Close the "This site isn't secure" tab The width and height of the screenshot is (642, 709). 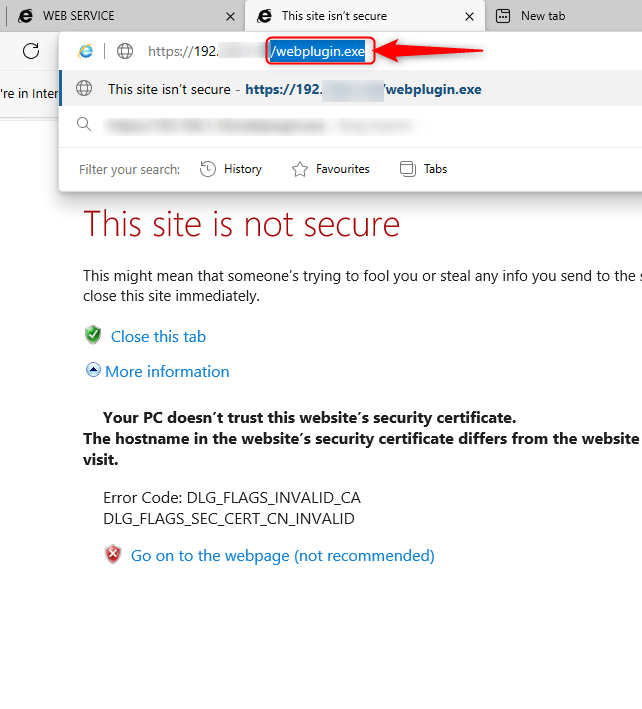point(469,16)
